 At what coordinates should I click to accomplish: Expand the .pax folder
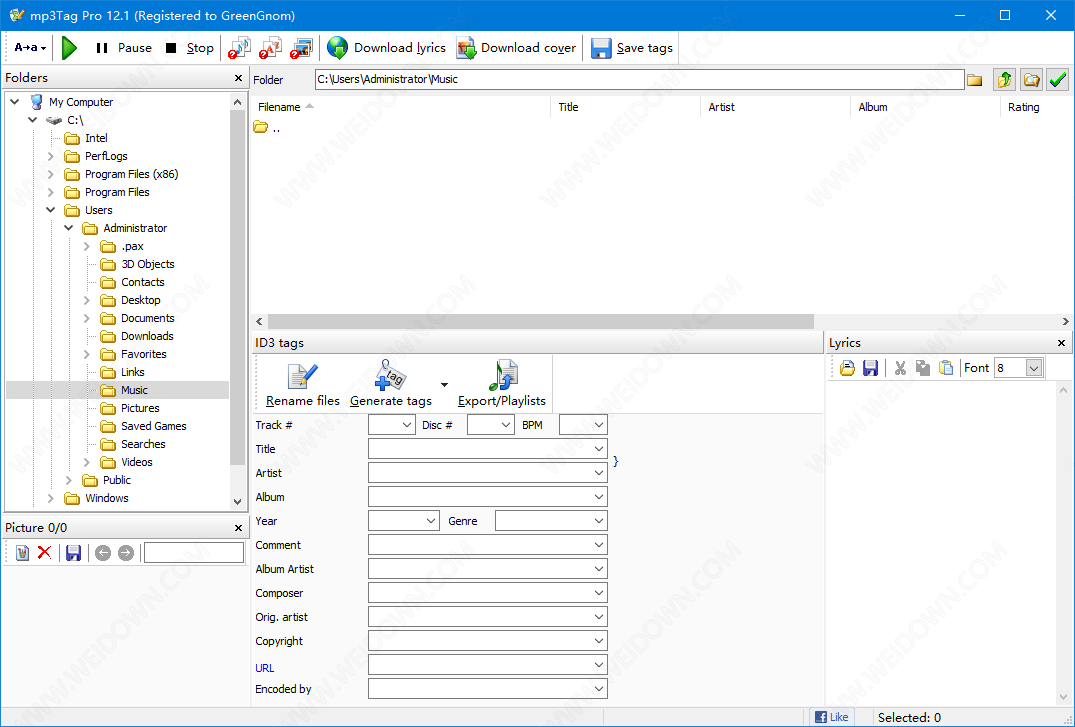pos(86,246)
